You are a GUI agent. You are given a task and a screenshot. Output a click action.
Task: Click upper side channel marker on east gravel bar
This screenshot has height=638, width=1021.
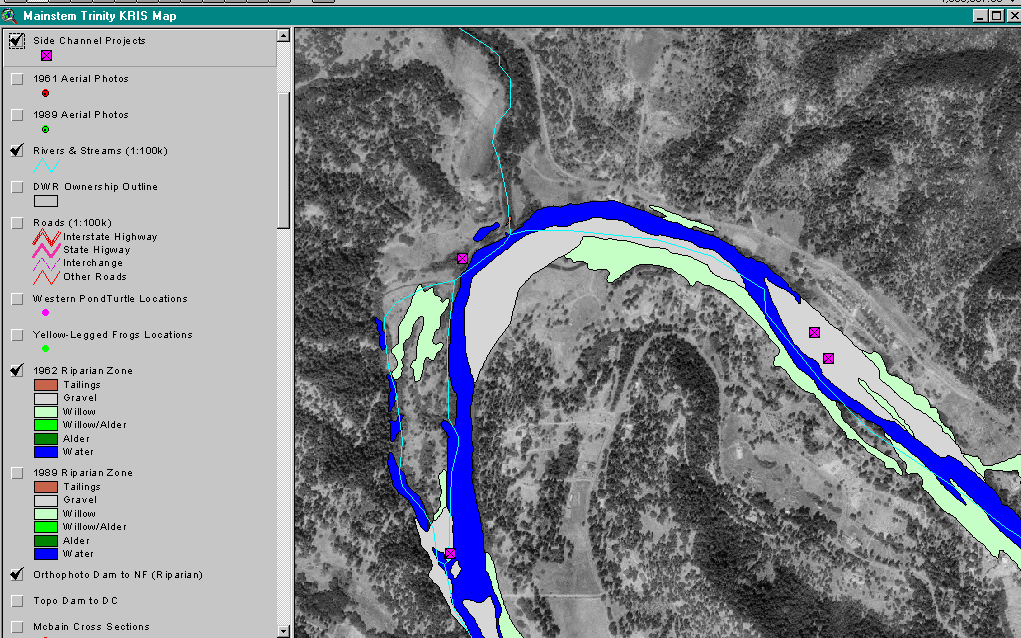pyautogui.click(x=814, y=333)
